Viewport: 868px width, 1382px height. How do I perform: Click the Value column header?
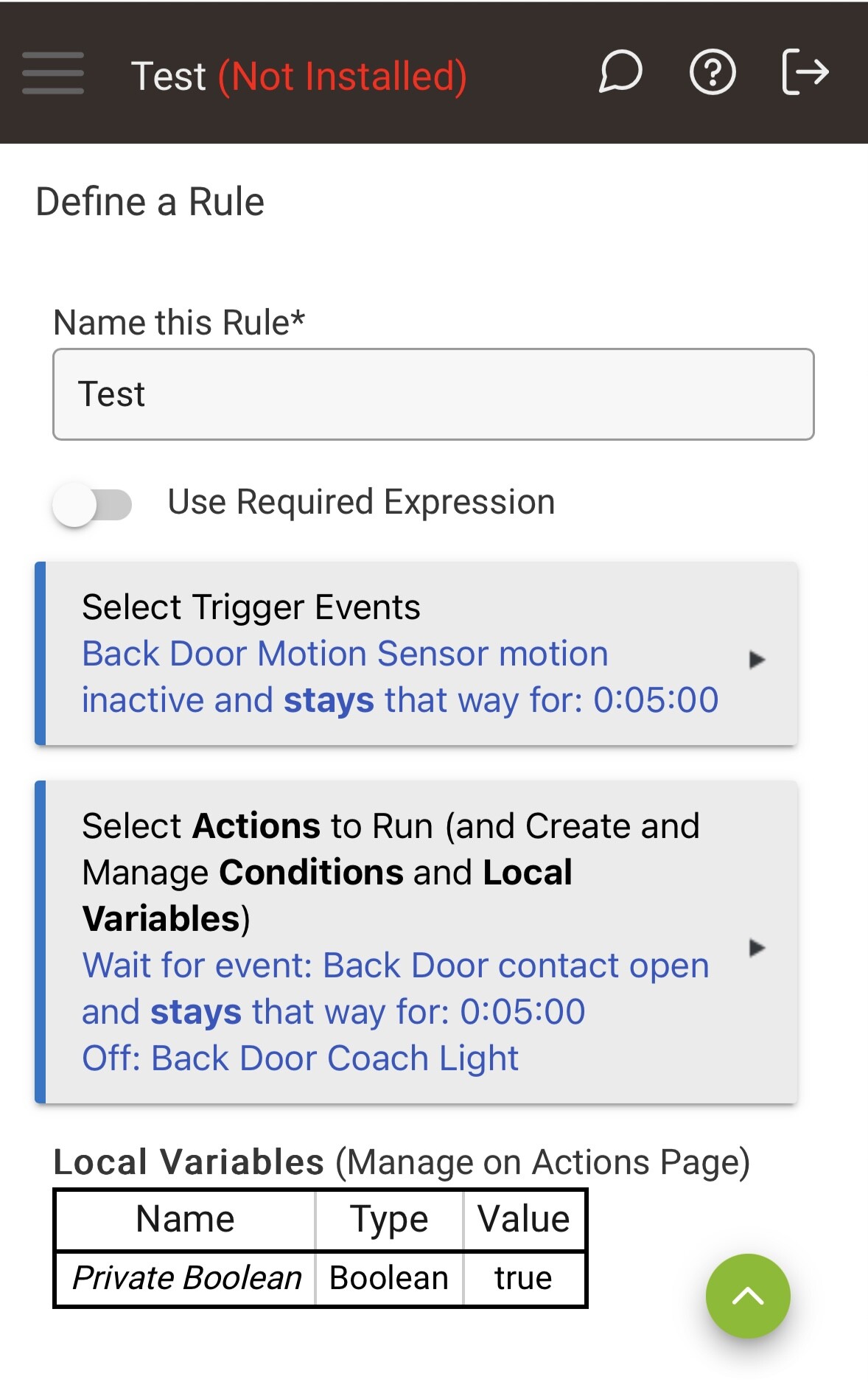(x=523, y=1219)
